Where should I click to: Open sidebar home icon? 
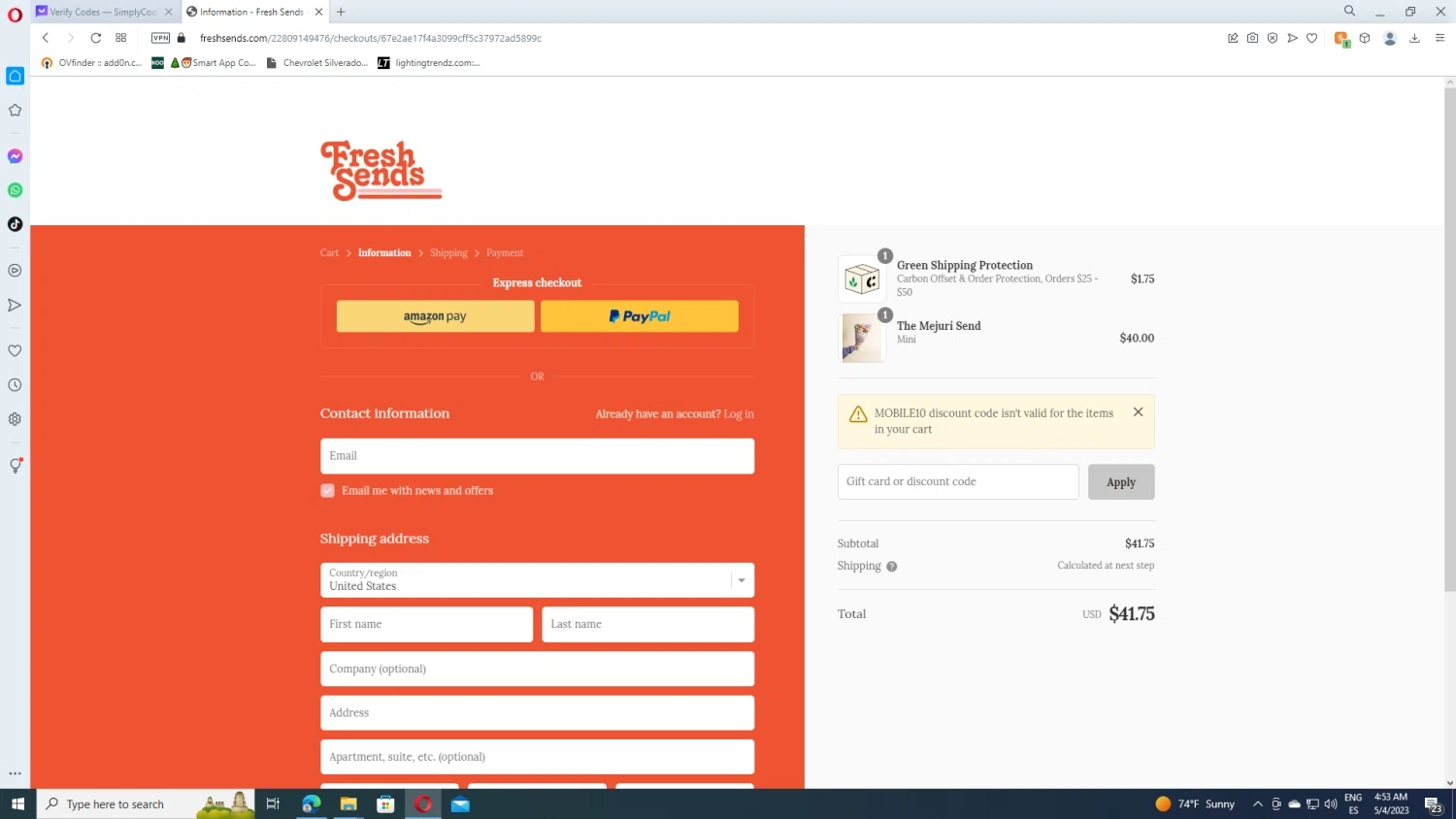tap(15, 76)
